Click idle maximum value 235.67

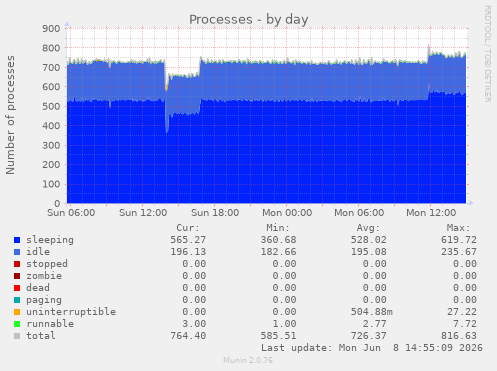[x=459, y=252]
